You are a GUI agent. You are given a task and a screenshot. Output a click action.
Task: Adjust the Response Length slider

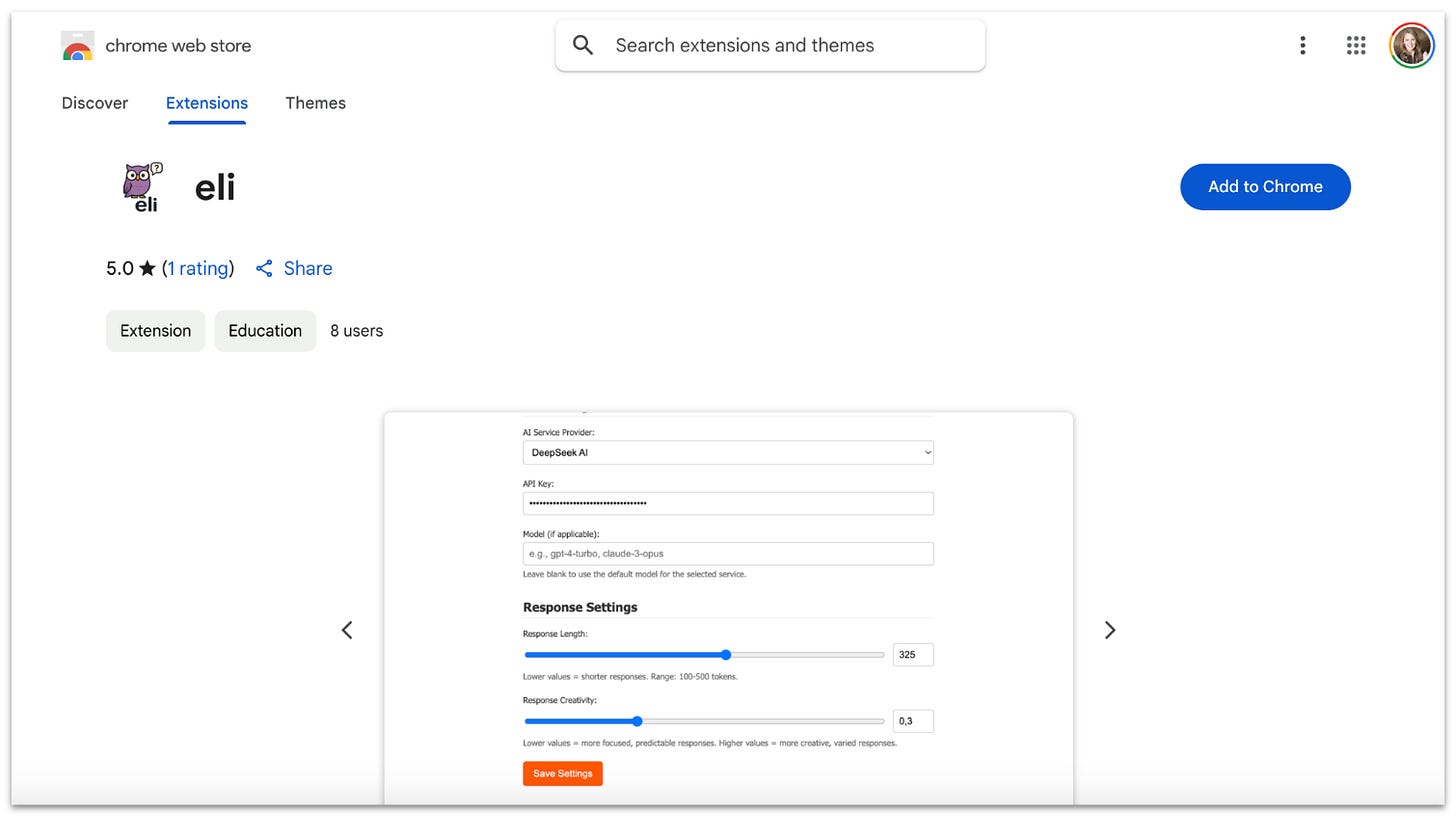coord(704,655)
